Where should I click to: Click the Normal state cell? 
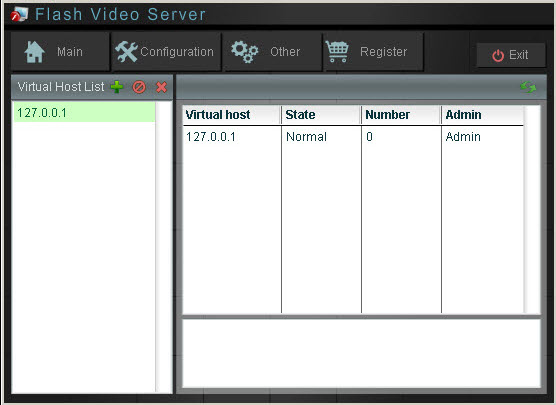[x=306, y=137]
